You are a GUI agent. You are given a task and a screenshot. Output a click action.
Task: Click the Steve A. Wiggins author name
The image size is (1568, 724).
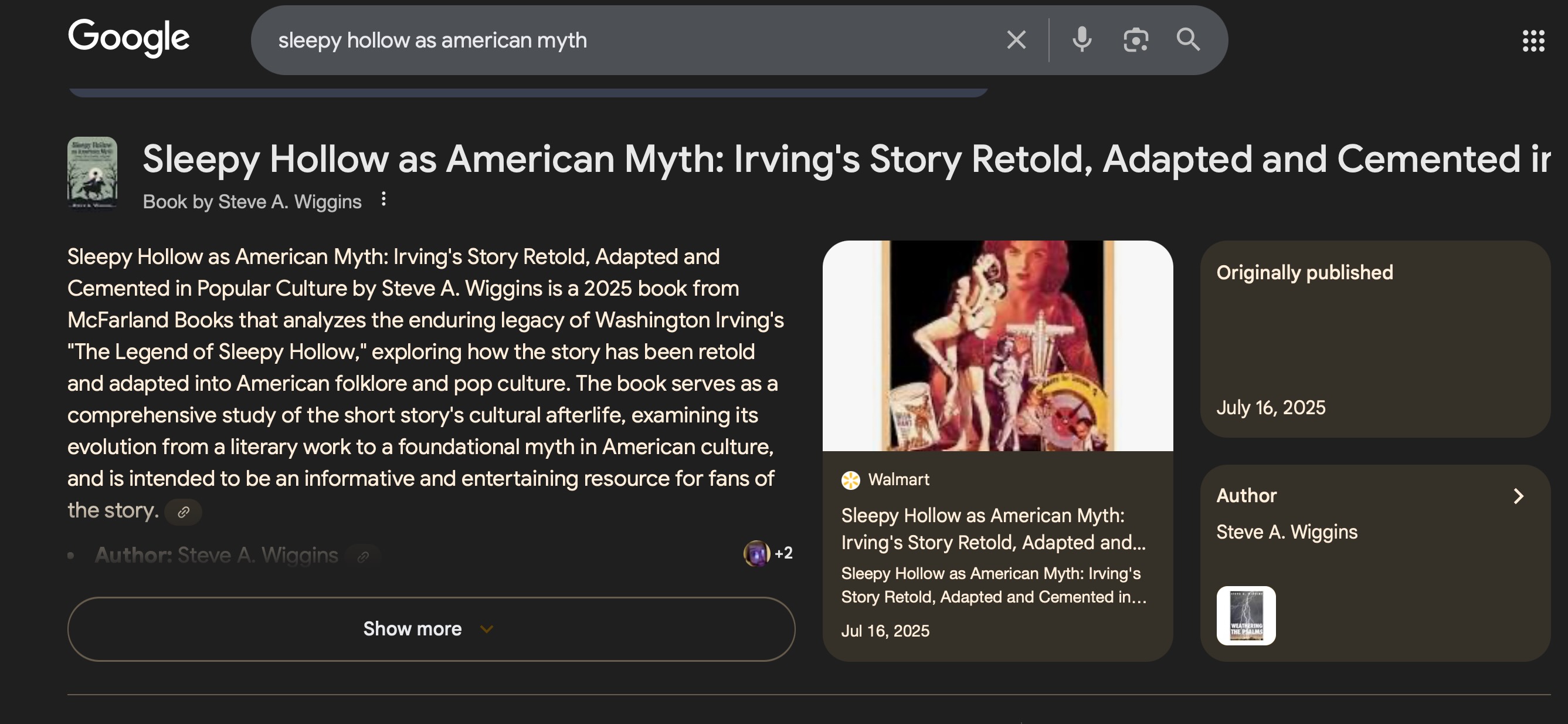pos(1286,532)
